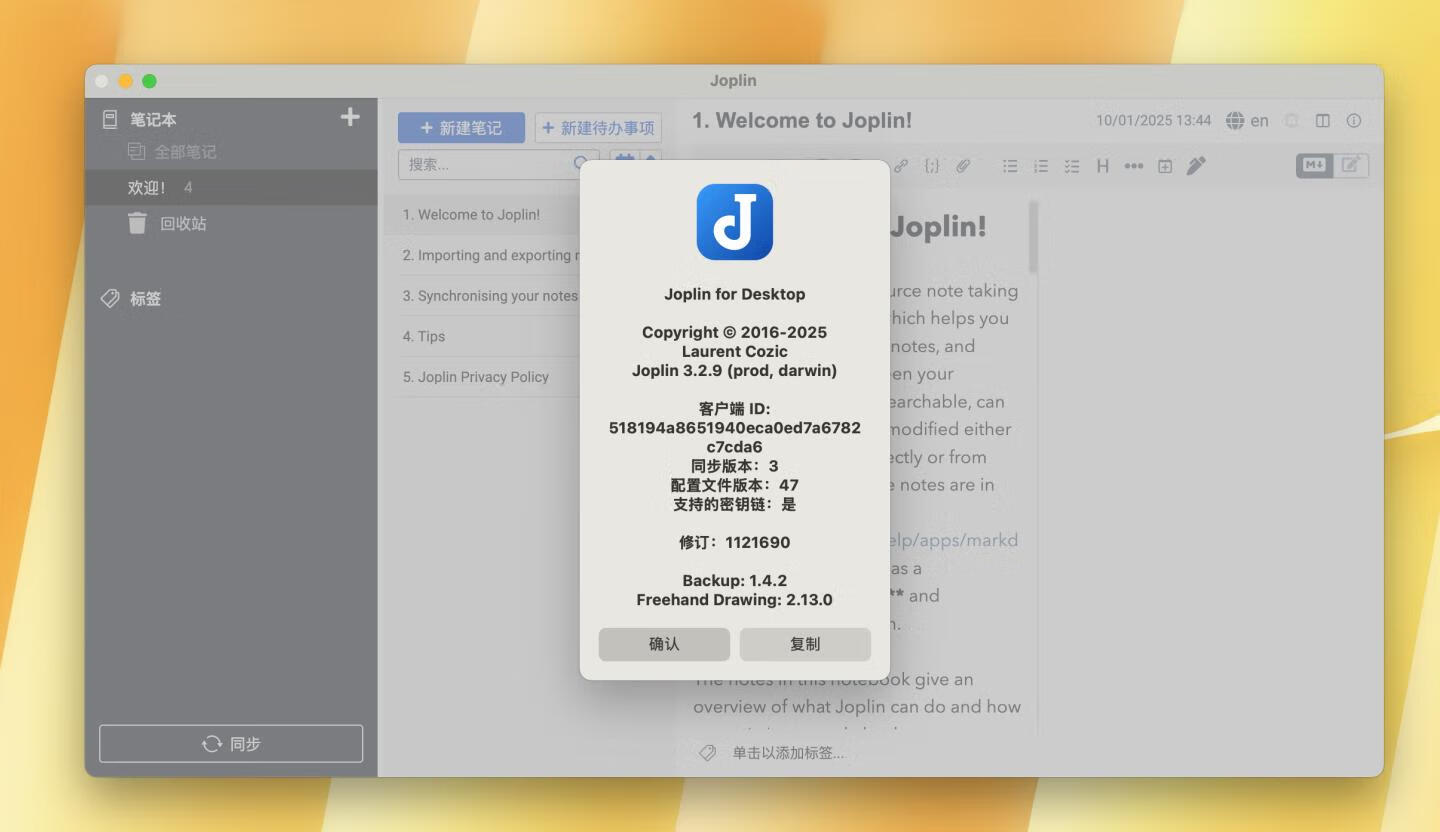This screenshot has height=832, width=1440.
Task: Insert checkbox list icon
Action: [1072, 166]
